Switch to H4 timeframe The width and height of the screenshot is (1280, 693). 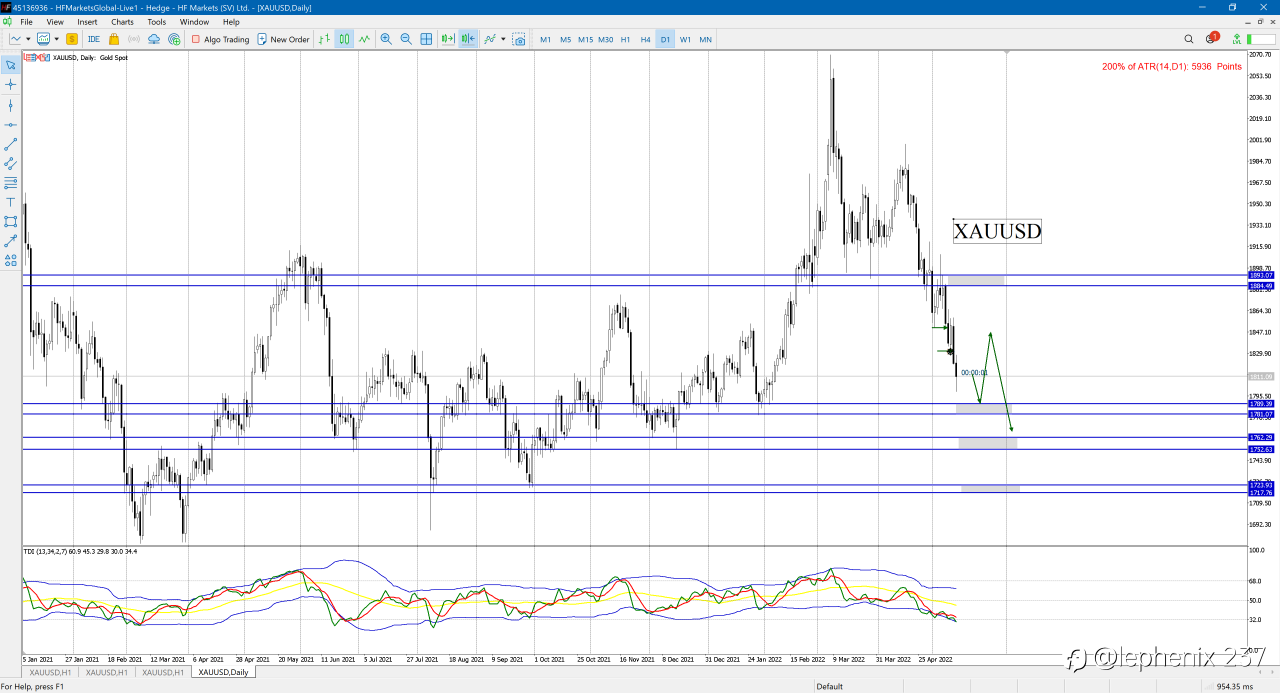coord(645,39)
